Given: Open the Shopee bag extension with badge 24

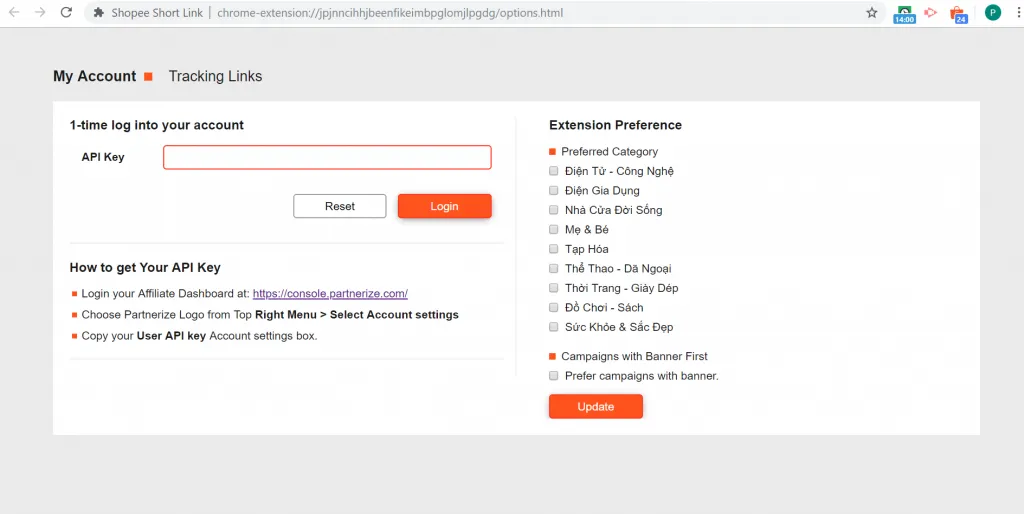Looking at the screenshot, I should tap(957, 14).
